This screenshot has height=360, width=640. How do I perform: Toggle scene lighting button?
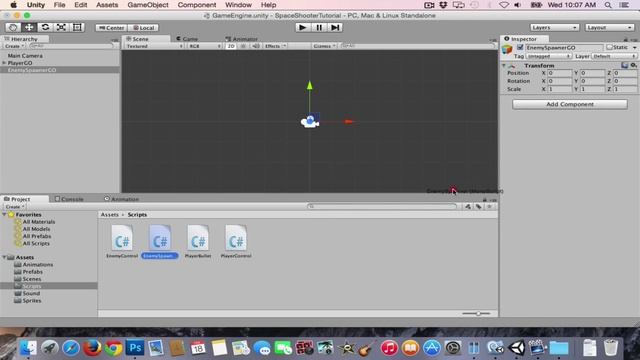(x=243, y=46)
